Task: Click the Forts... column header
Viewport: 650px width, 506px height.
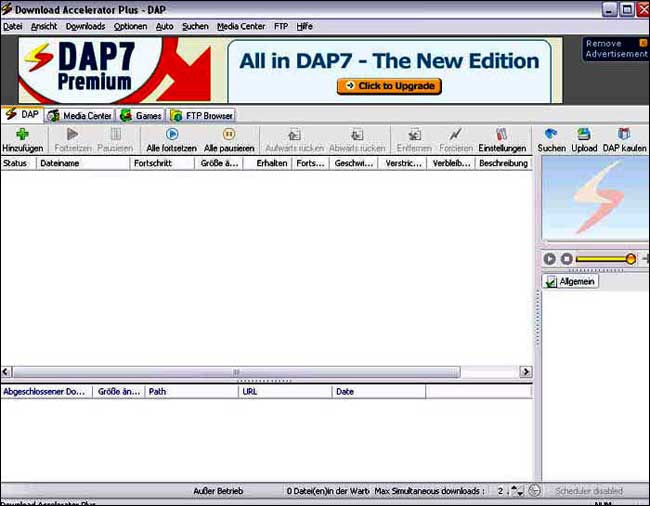Action: click(311, 163)
